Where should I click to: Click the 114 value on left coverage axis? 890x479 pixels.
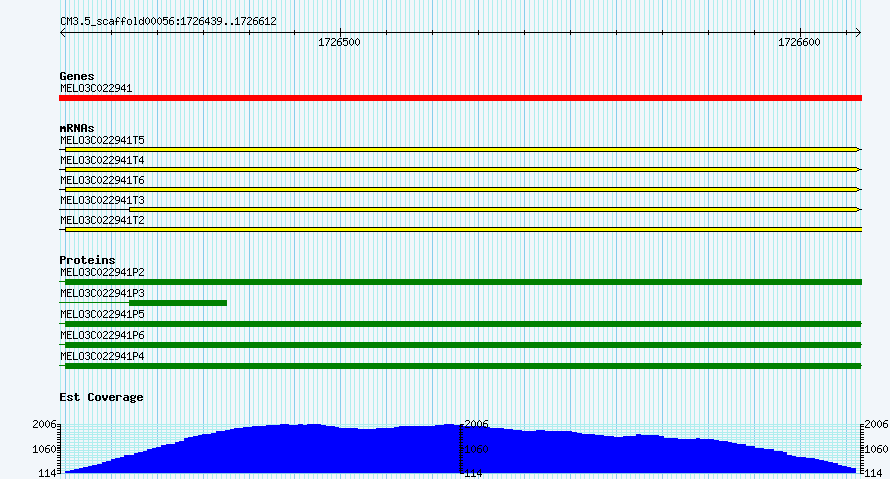pos(47,473)
